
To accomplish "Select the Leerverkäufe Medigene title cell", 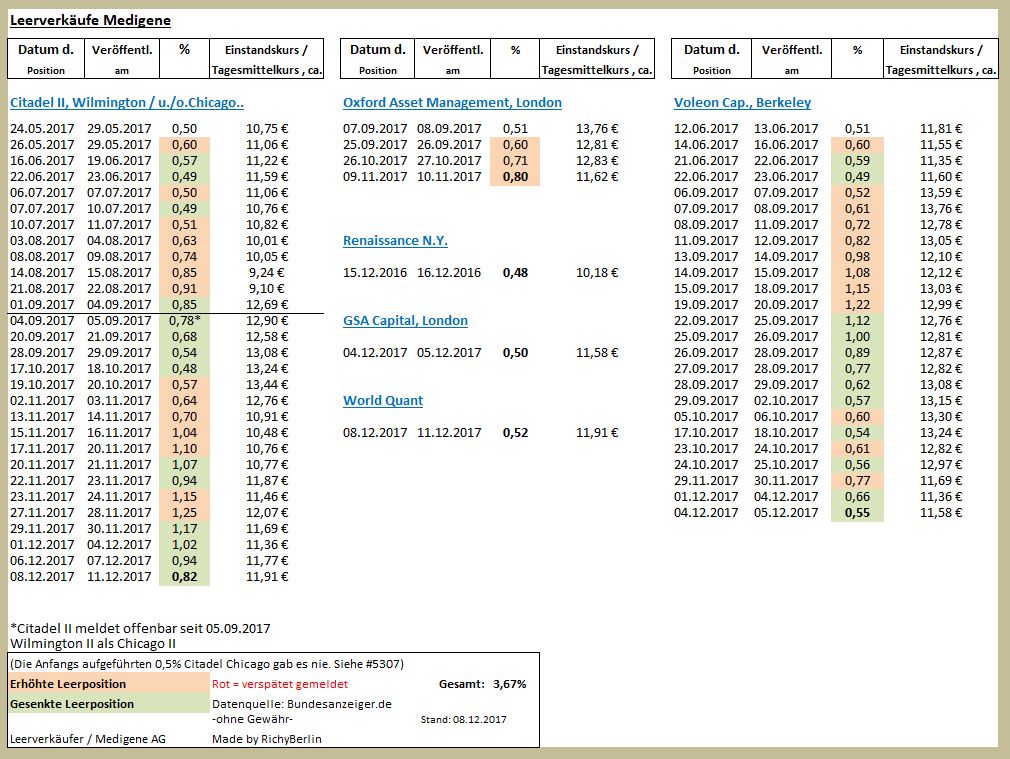I will tap(90, 20).
